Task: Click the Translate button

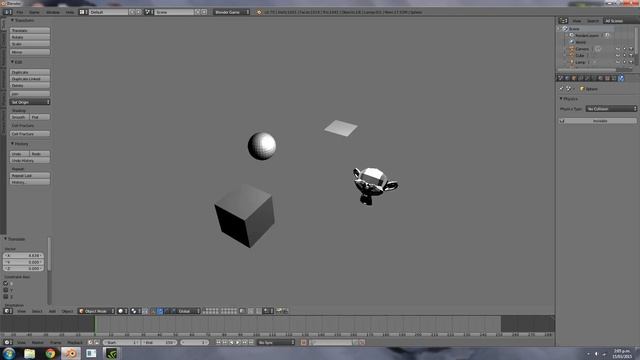Action: tap(30, 31)
